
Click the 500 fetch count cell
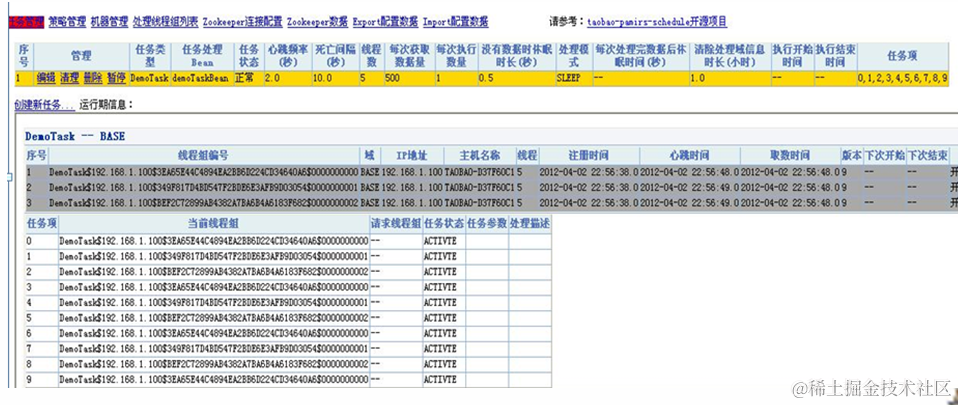(x=409, y=78)
